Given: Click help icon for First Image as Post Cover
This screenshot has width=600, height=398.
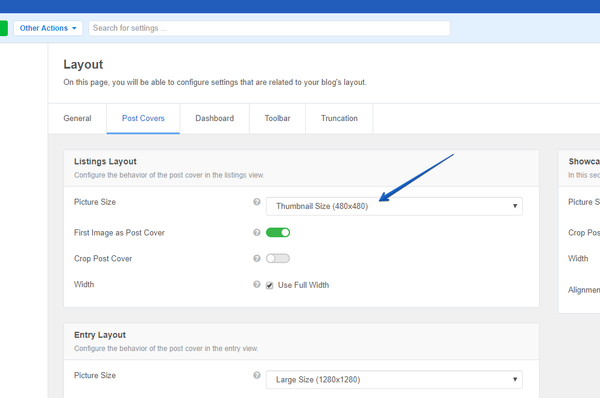Looking at the screenshot, I should pyautogui.click(x=257, y=232).
